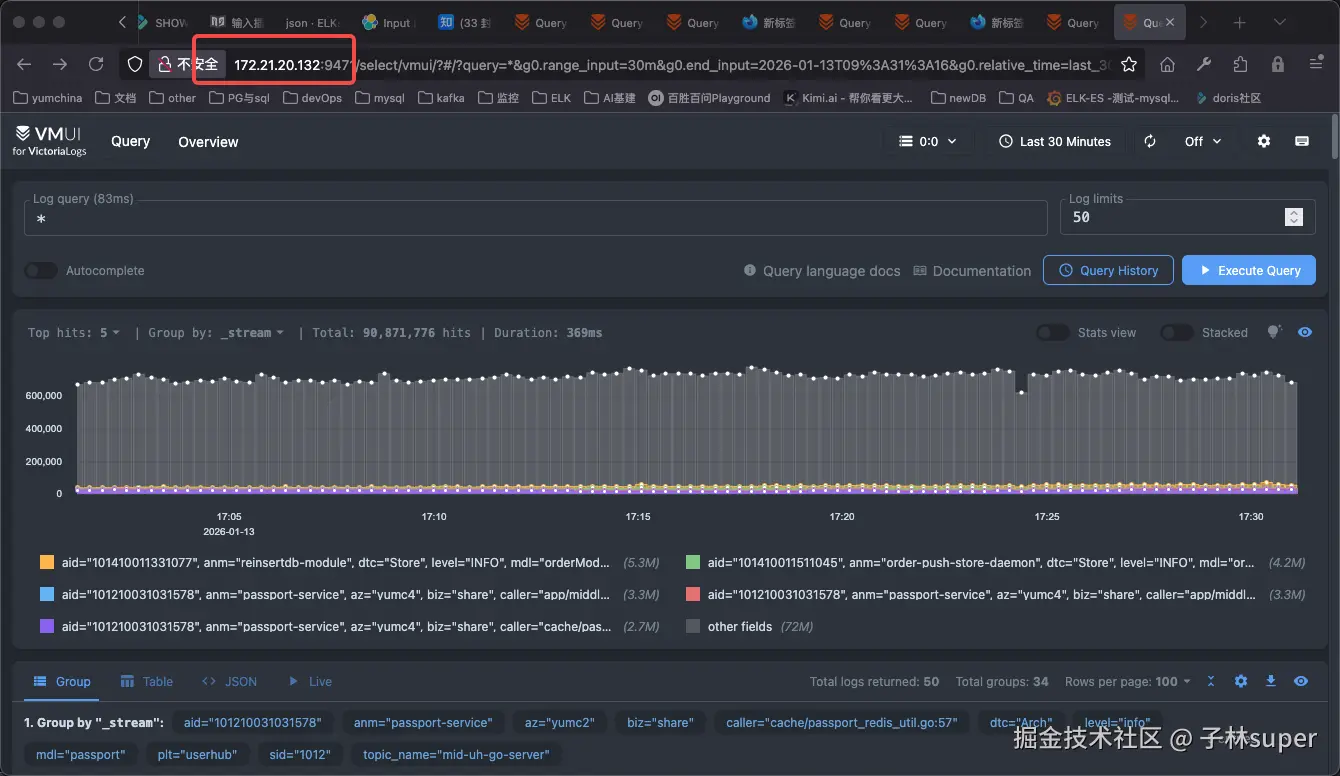Select orange reinsertdb-module legend swatch
The image size is (1340, 776).
[x=46, y=562]
